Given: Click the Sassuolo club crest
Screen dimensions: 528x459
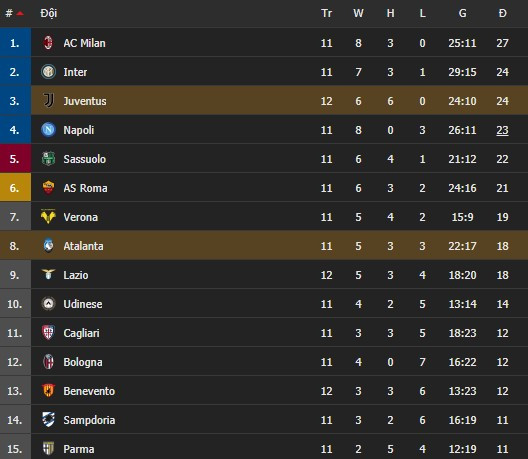Looking at the screenshot, I should (48, 159).
